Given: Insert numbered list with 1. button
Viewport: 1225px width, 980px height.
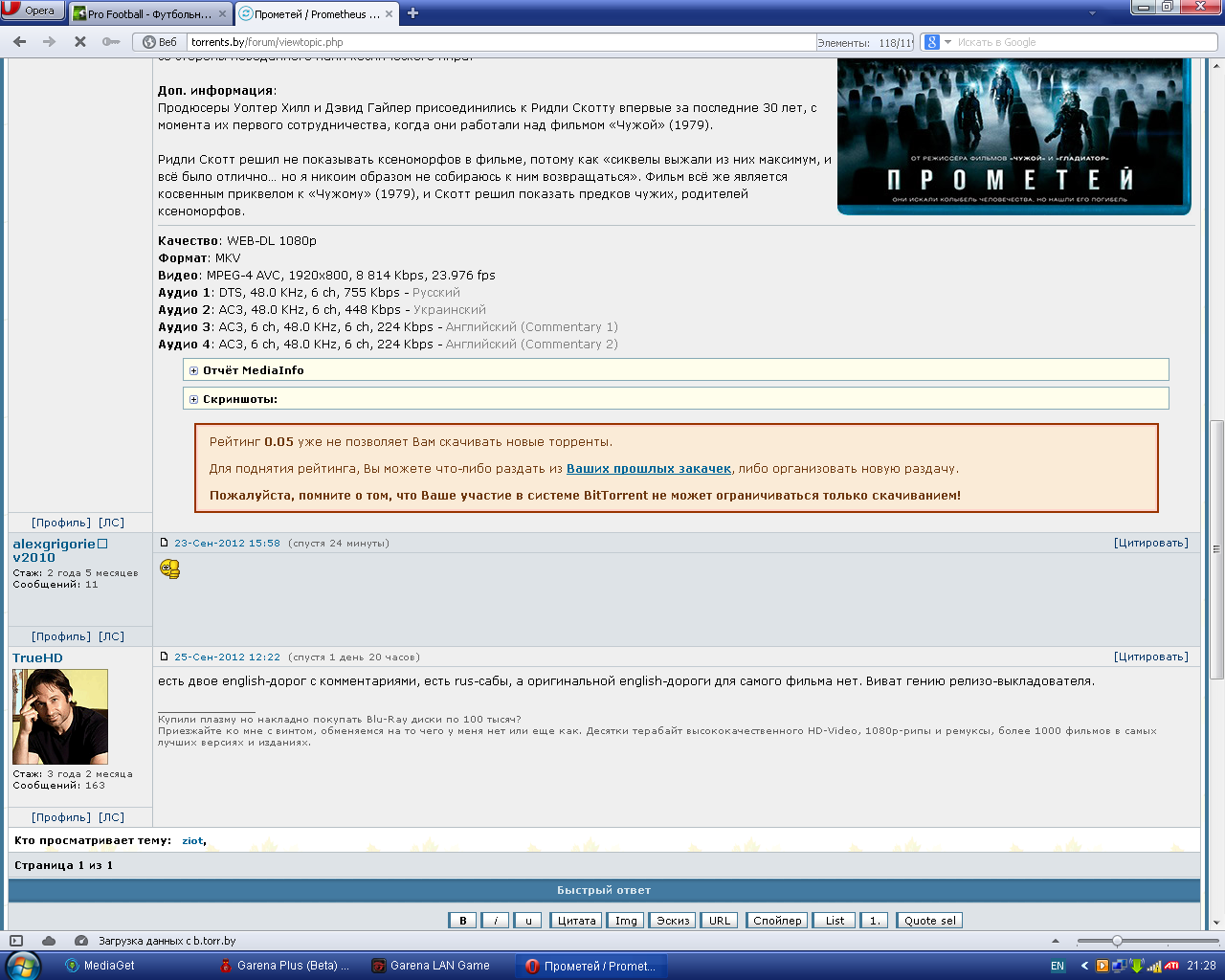Looking at the screenshot, I should coord(875,921).
